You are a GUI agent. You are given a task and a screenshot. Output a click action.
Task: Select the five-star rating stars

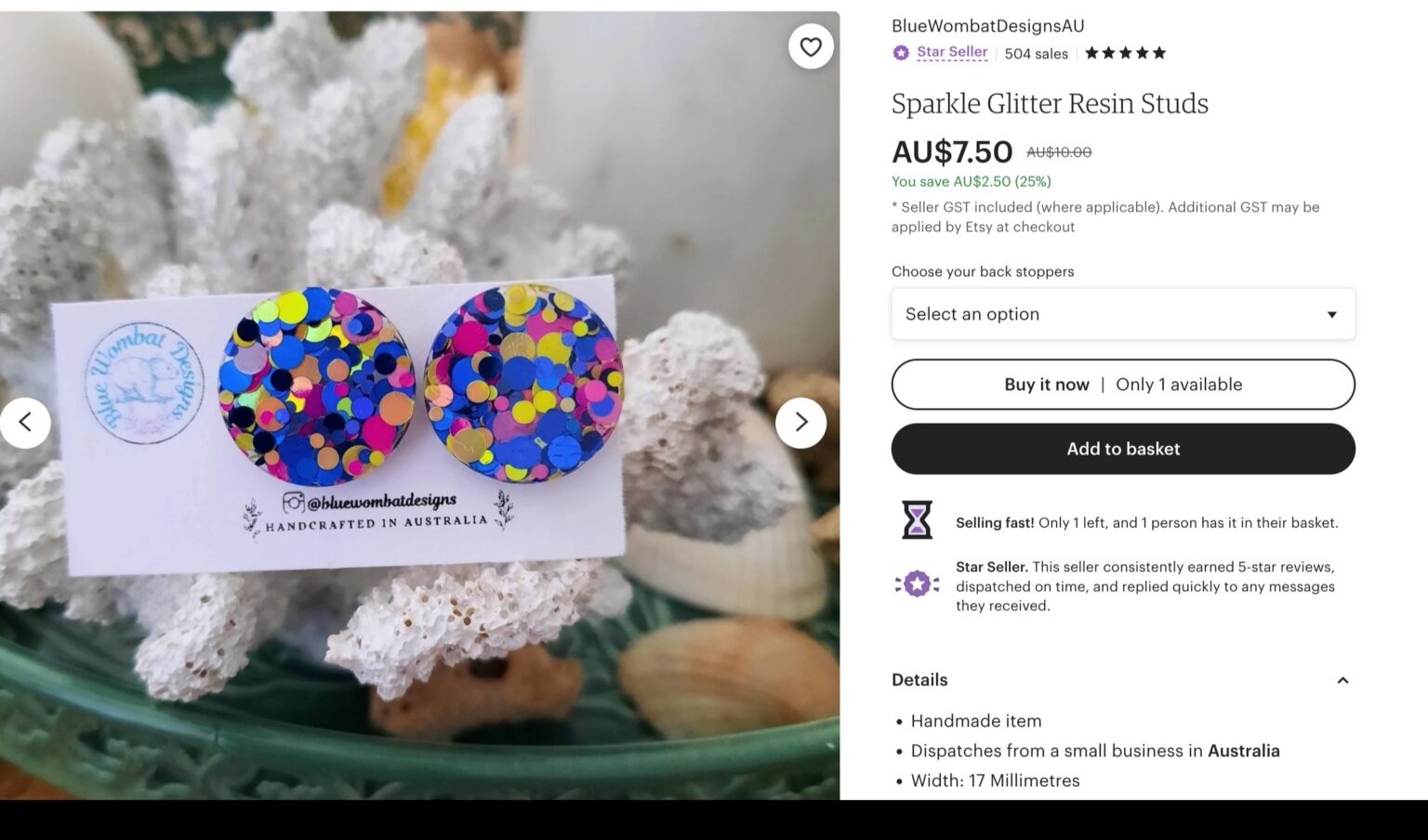click(1124, 53)
